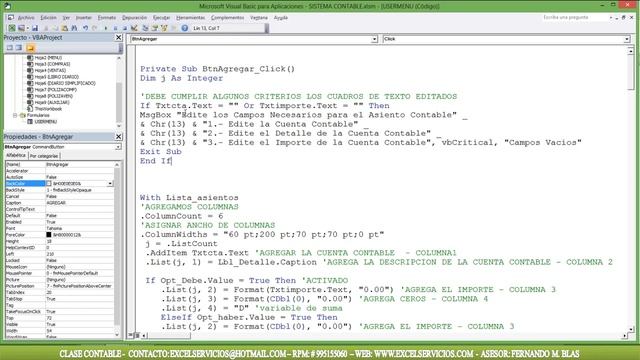Click the Insert UserForm toolbar icon
This screenshot has width=640, height=360.
point(21,28)
